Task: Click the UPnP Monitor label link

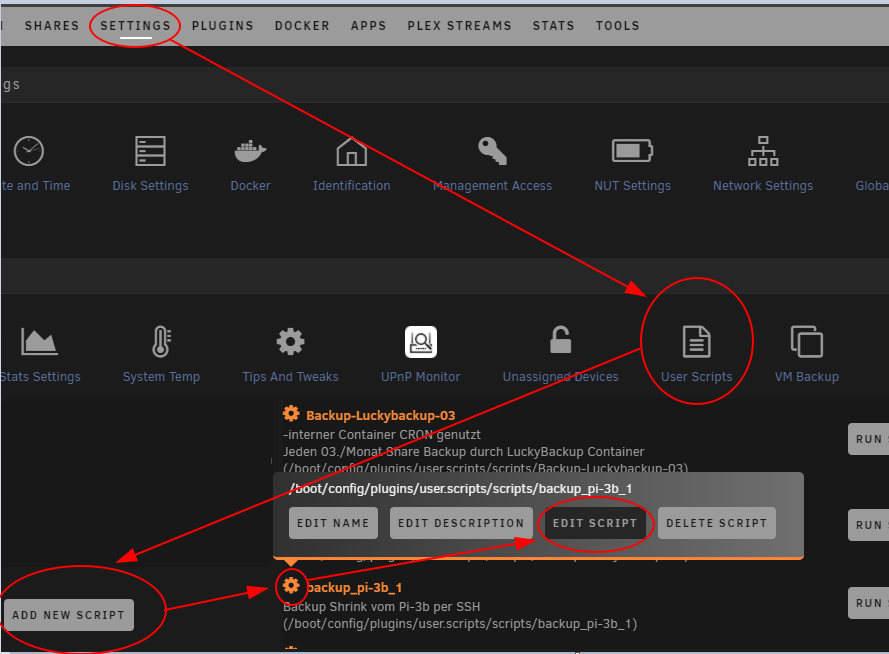Action: [x=421, y=376]
